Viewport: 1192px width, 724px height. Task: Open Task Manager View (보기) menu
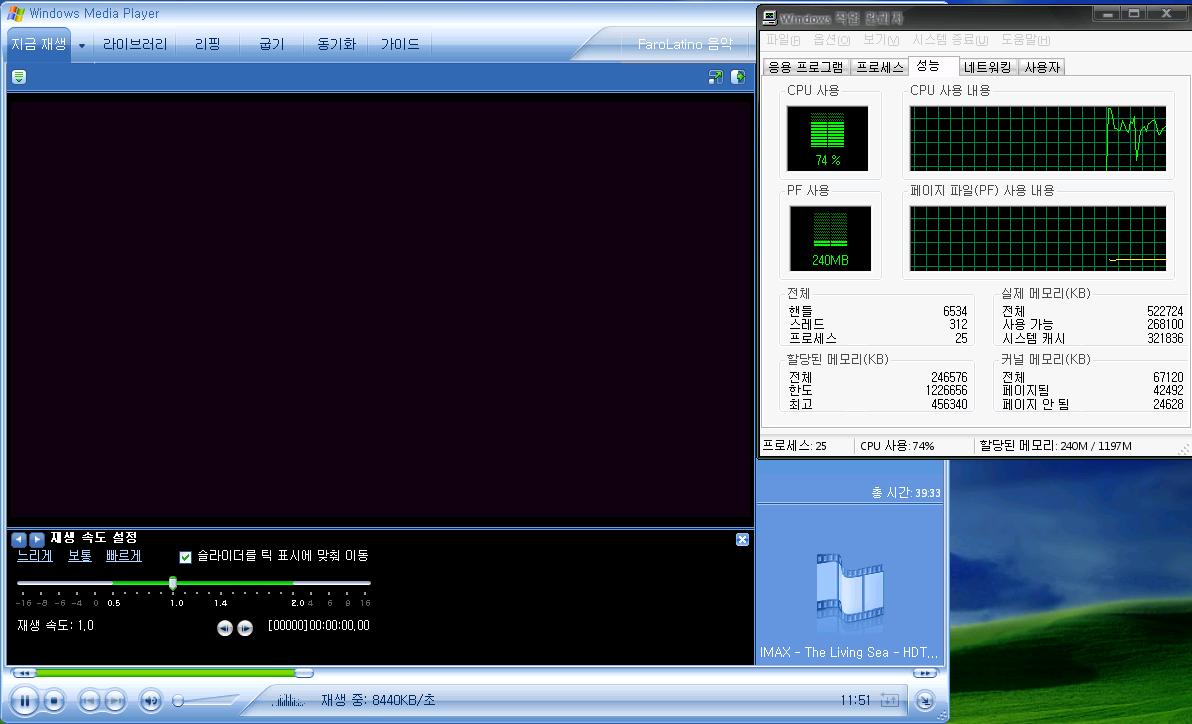click(x=881, y=40)
